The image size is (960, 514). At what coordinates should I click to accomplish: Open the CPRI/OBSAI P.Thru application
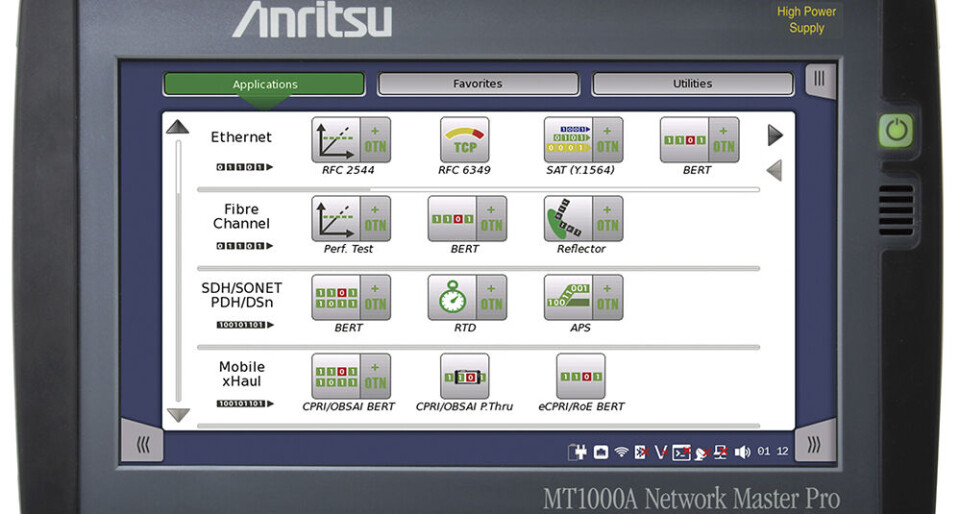[x=465, y=376]
